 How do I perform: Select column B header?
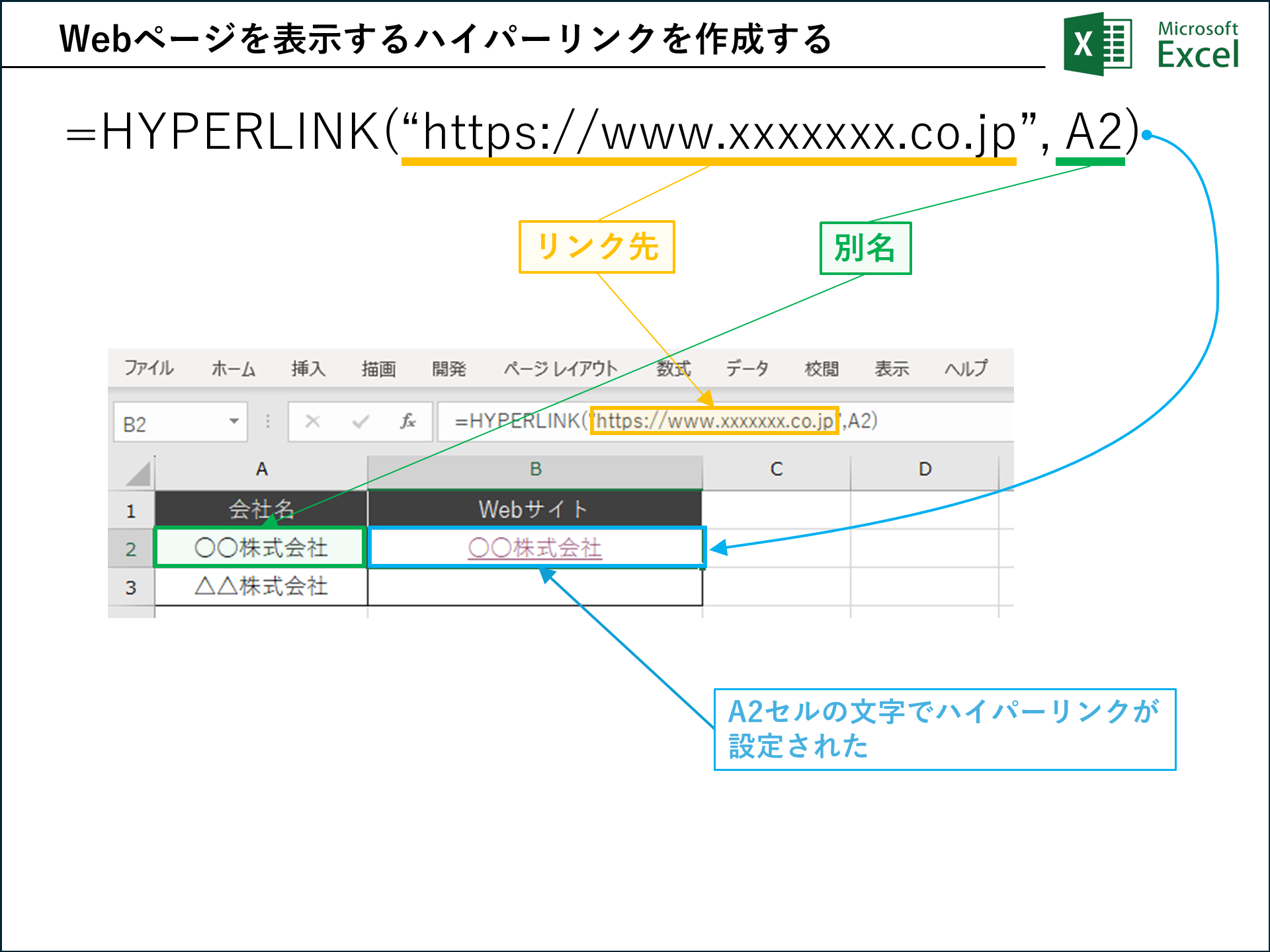(x=535, y=469)
